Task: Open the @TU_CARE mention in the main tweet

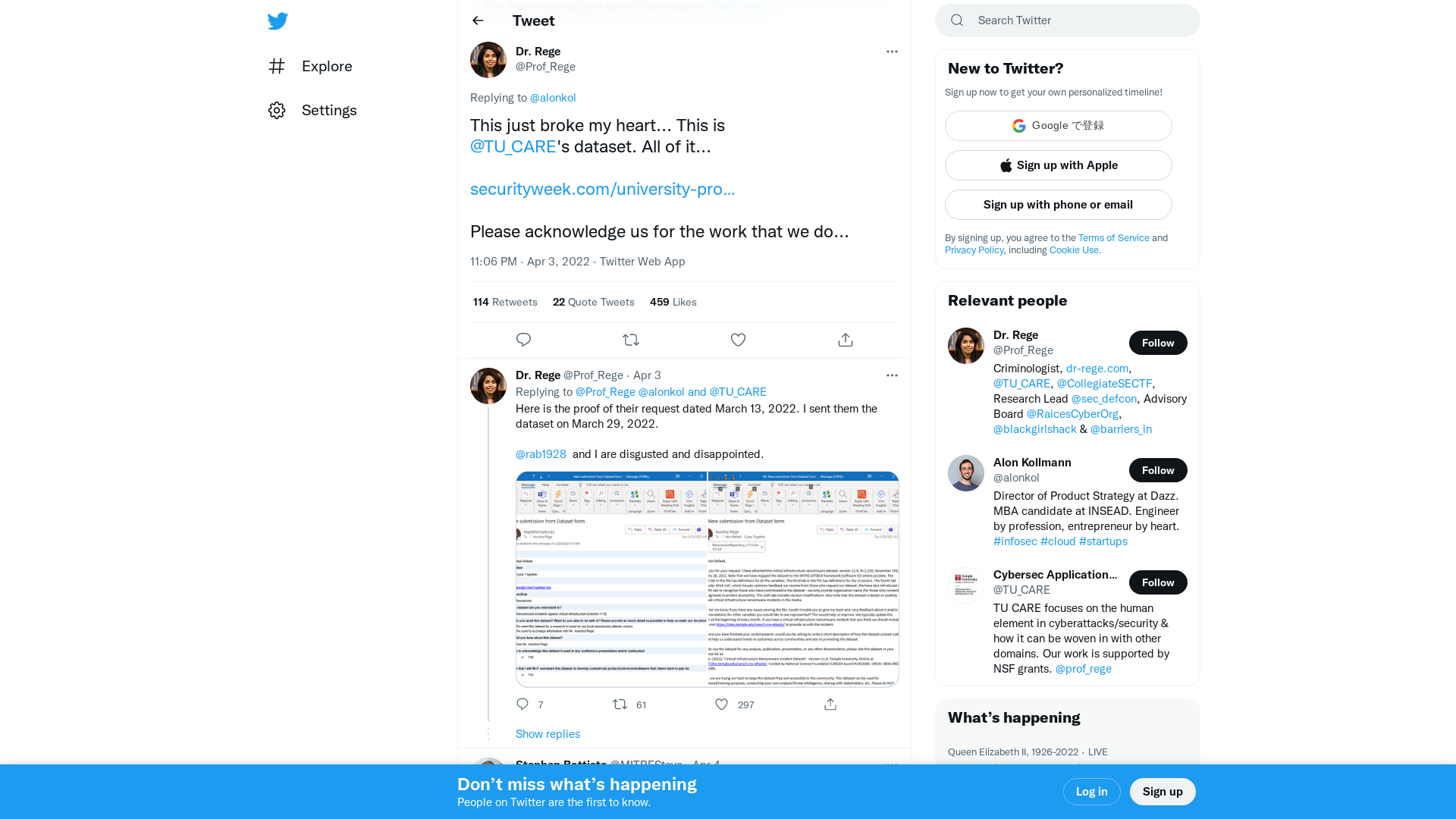Action: (513, 147)
